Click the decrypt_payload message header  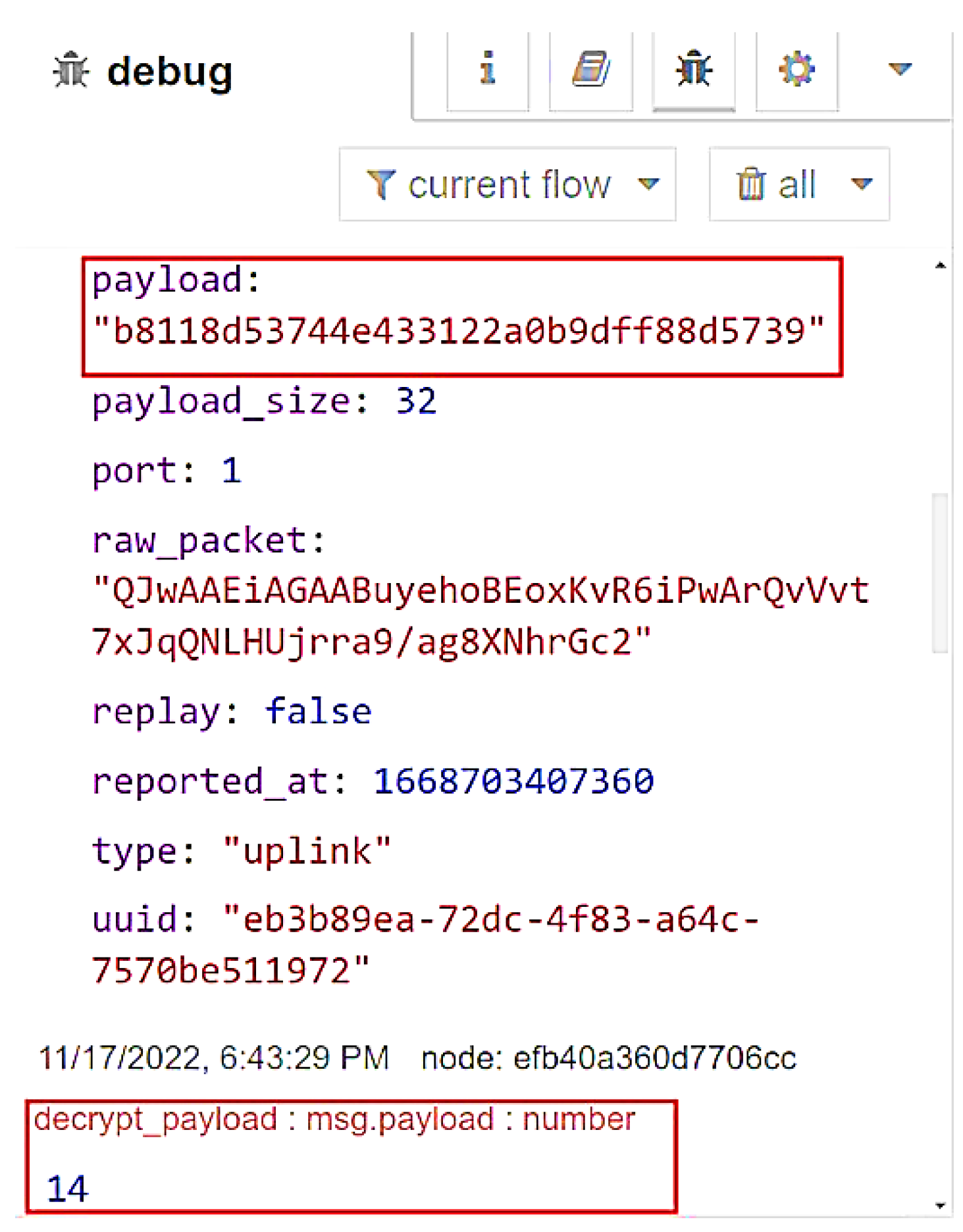click(x=334, y=1119)
